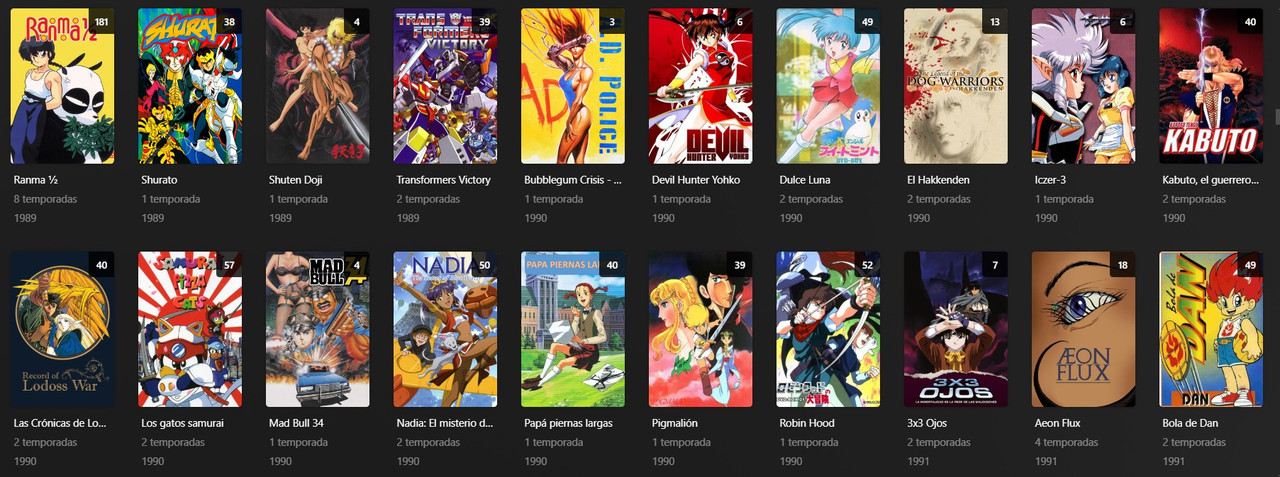This screenshot has width=1280, height=477.
Task: Select the Samurai Pizza Cats poster
Action: pos(190,329)
